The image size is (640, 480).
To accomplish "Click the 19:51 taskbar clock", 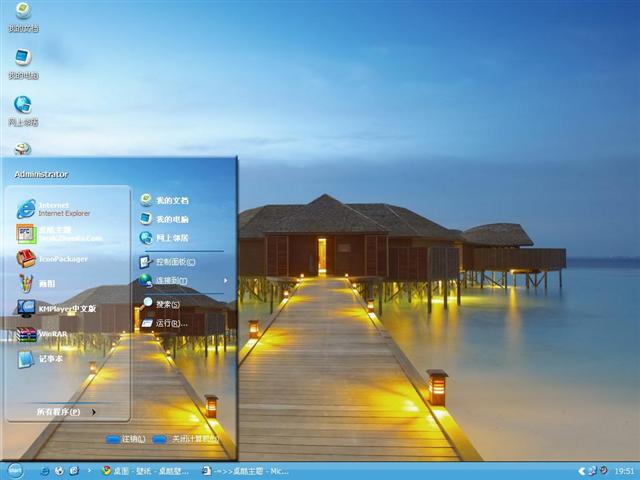I will 624,471.
